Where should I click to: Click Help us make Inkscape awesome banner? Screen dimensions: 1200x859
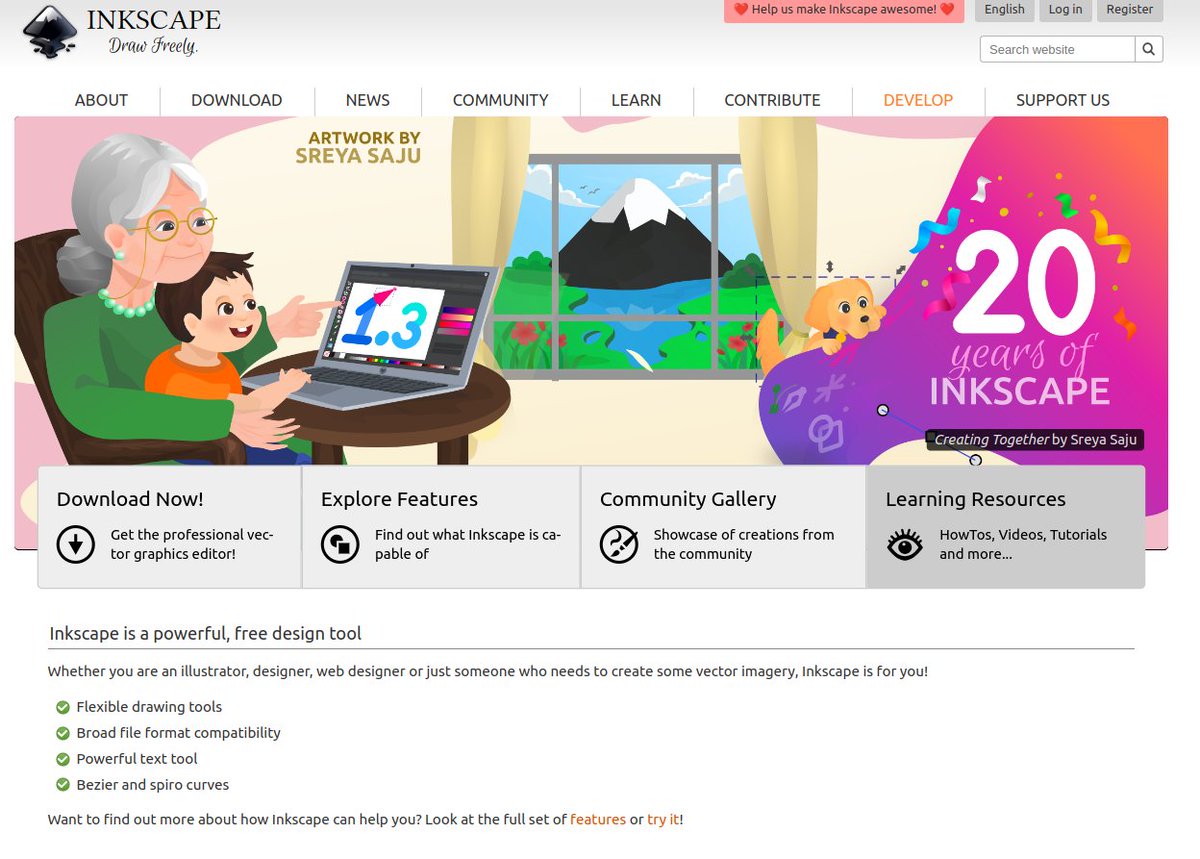(x=844, y=10)
